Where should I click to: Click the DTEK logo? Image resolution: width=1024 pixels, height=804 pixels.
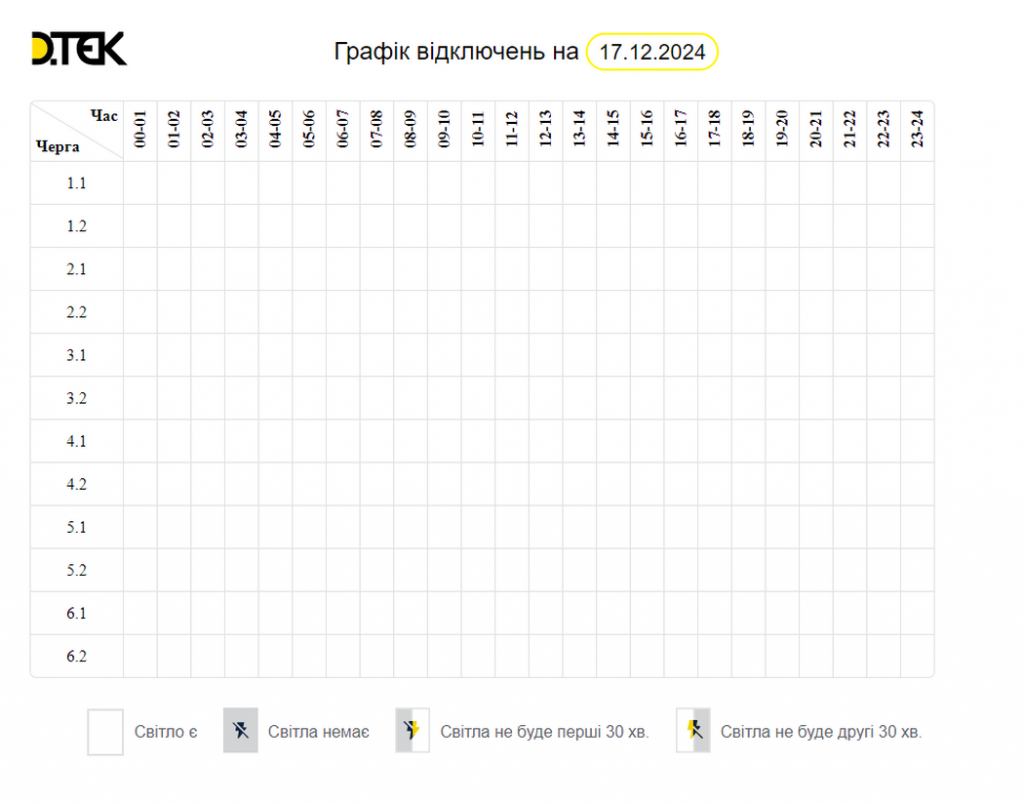79,49
